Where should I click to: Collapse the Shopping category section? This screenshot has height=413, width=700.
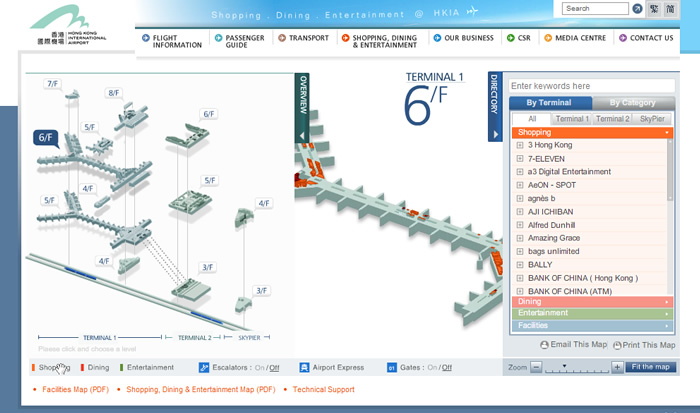tap(592, 132)
